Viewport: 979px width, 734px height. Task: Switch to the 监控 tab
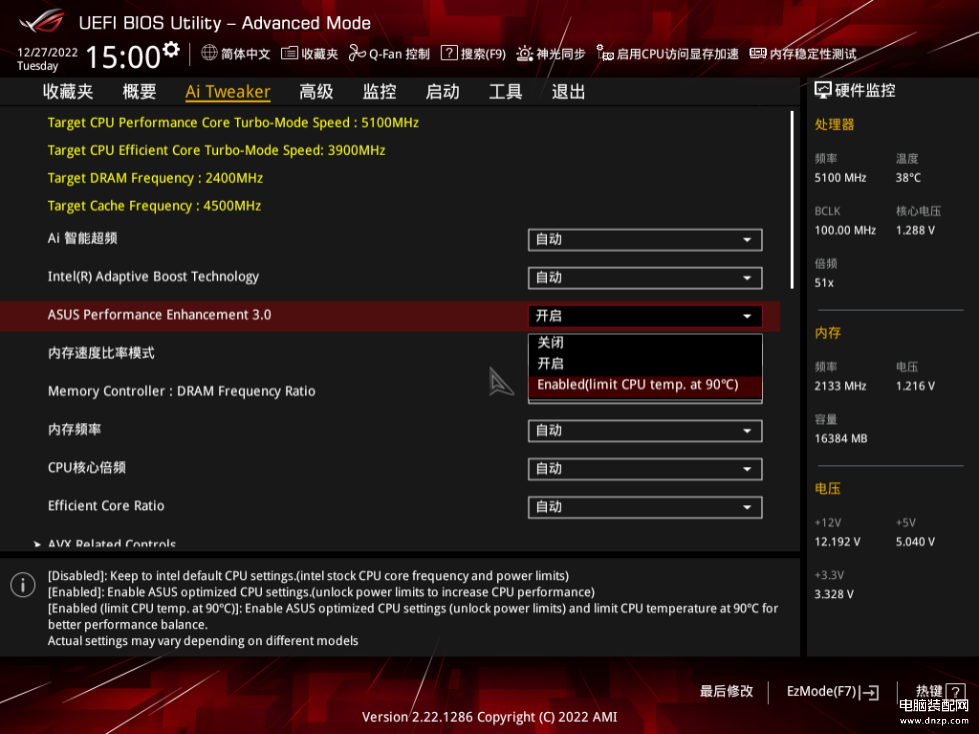380,92
